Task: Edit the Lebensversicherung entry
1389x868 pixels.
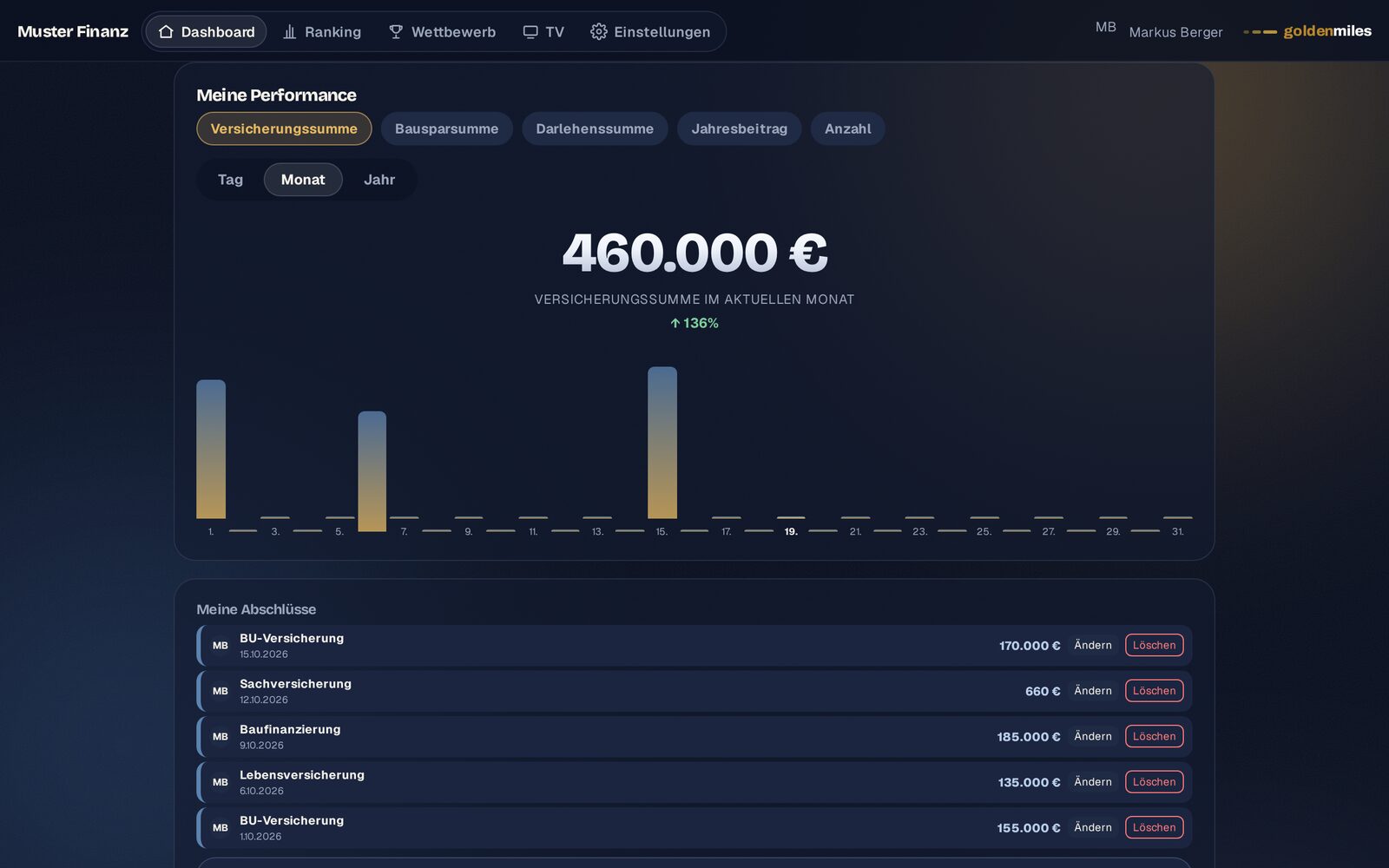Action: click(x=1093, y=782)
